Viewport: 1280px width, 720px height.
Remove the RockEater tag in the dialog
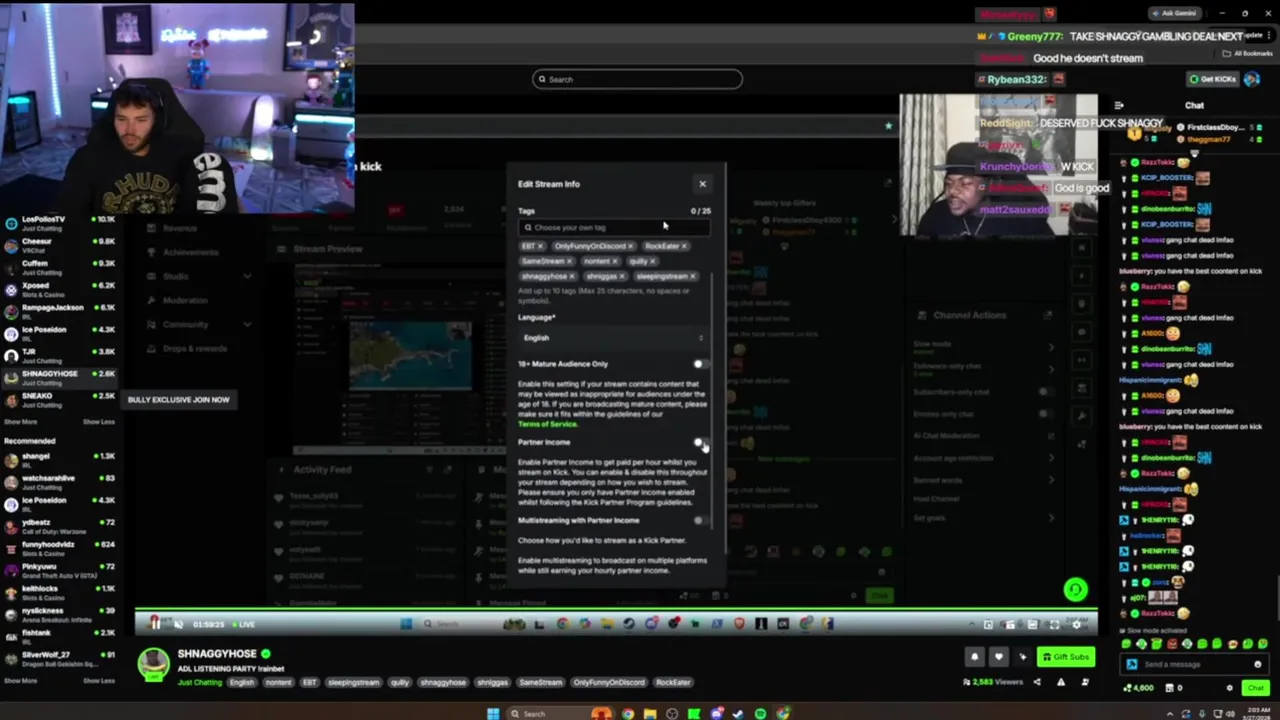pyautogui.click(x=684, y=246)
